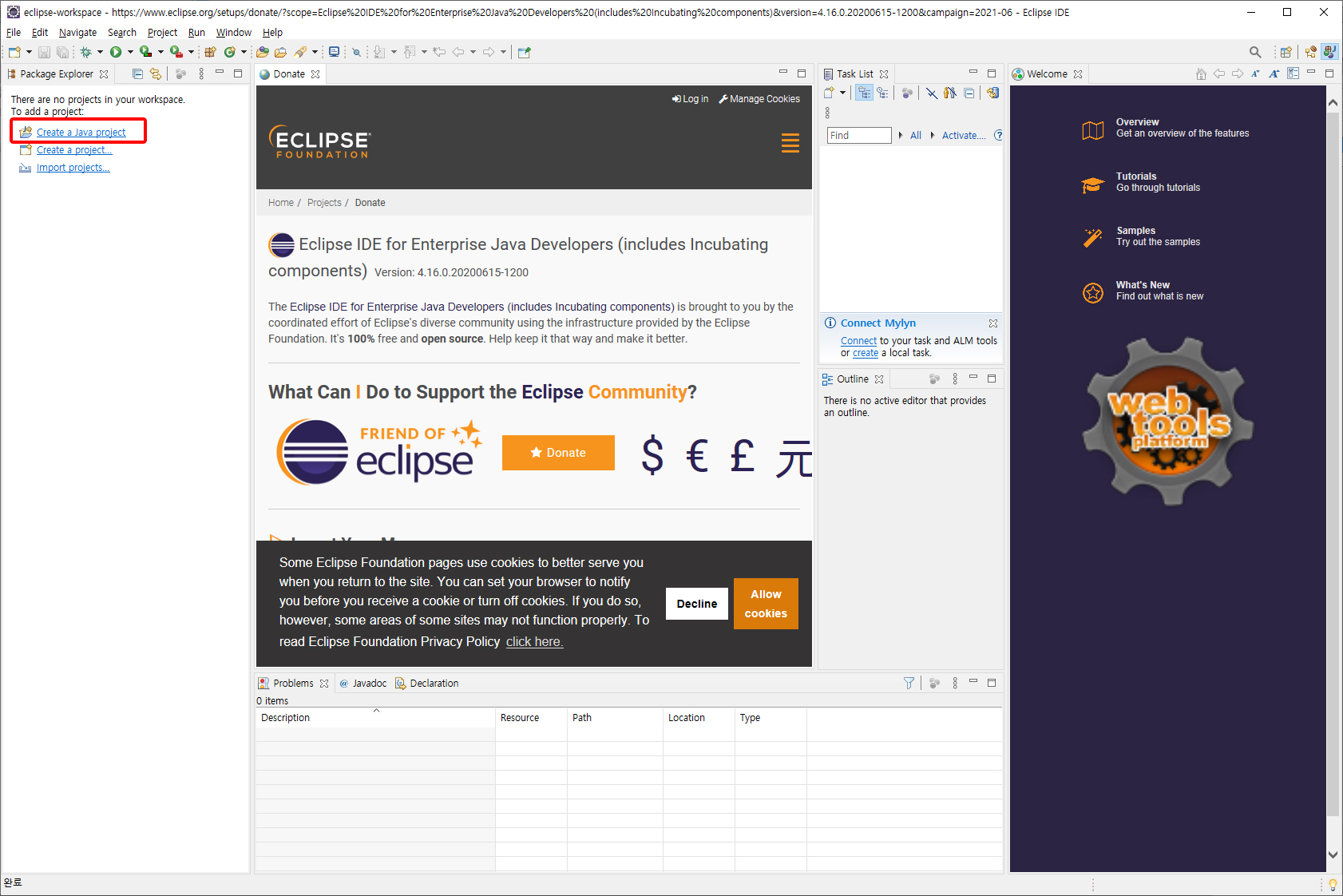
Task: Toggle Pin Editor in main toolbar
Action: 524,52
